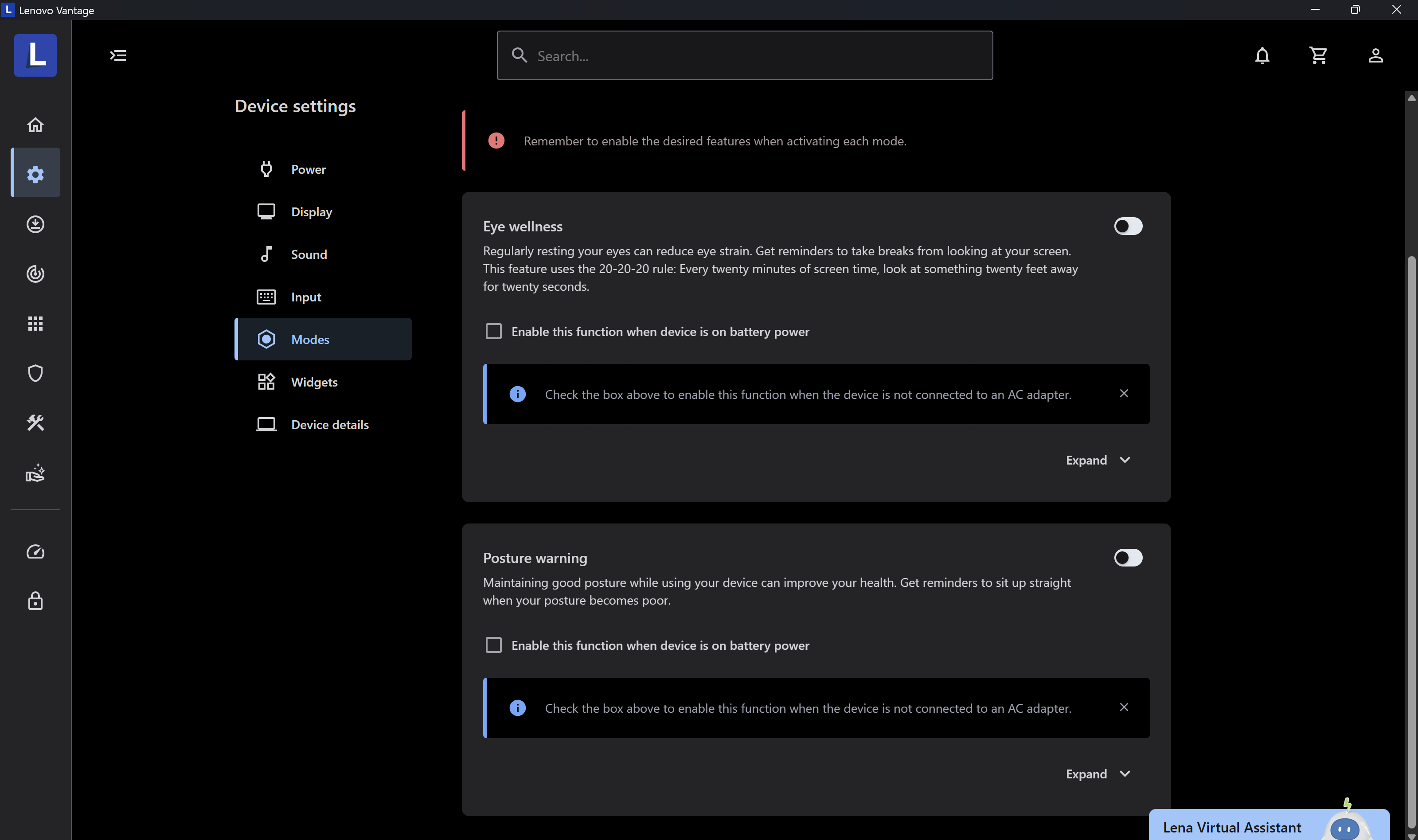Image resolution: width=1418 pixels, height=840 pixels.
Task: Click the system update download icon
Action: [x=35, y=224]
